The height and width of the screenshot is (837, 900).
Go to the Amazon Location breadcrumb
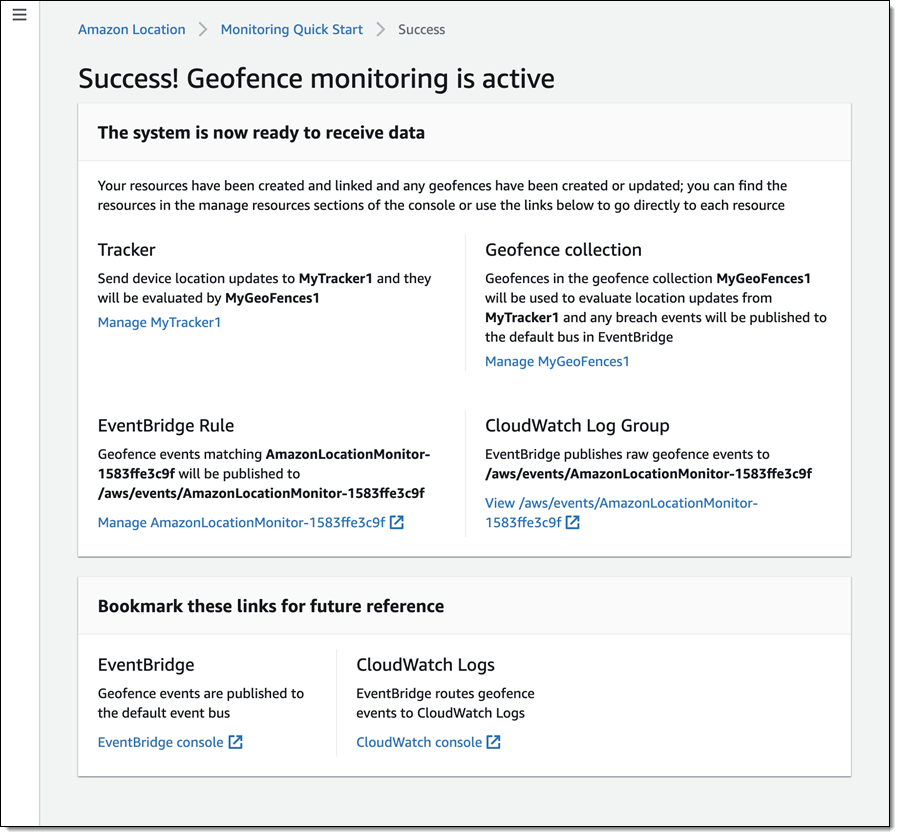click(132, 29)
